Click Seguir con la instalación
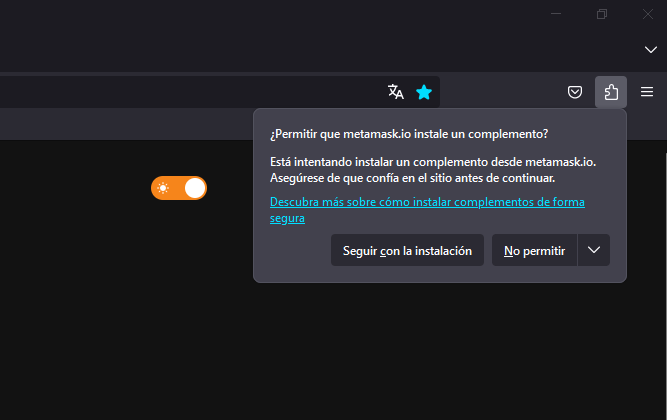667x420 pixels. (x=407, y=250)
